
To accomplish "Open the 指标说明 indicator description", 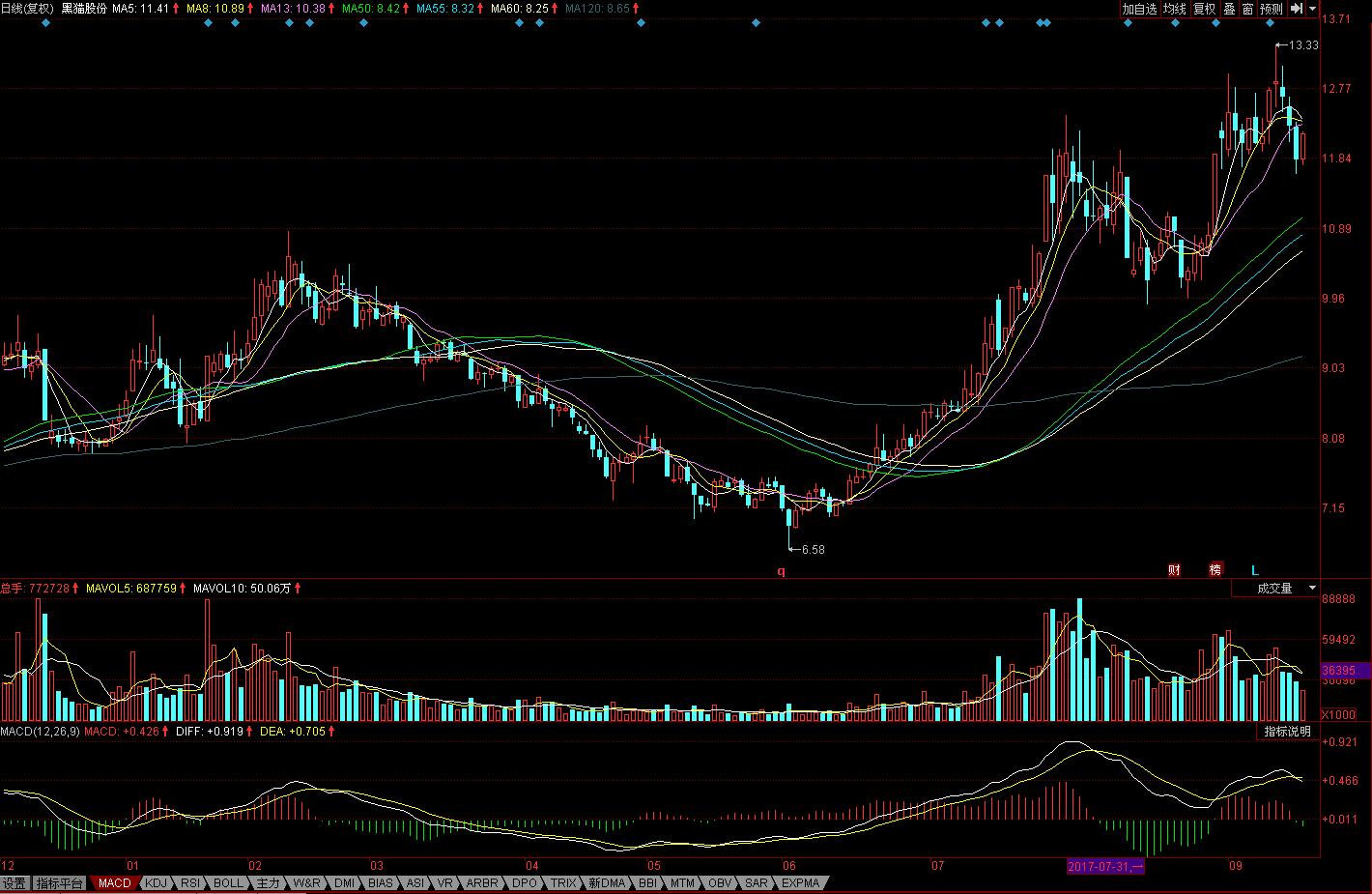I will tap(1289, 732).
